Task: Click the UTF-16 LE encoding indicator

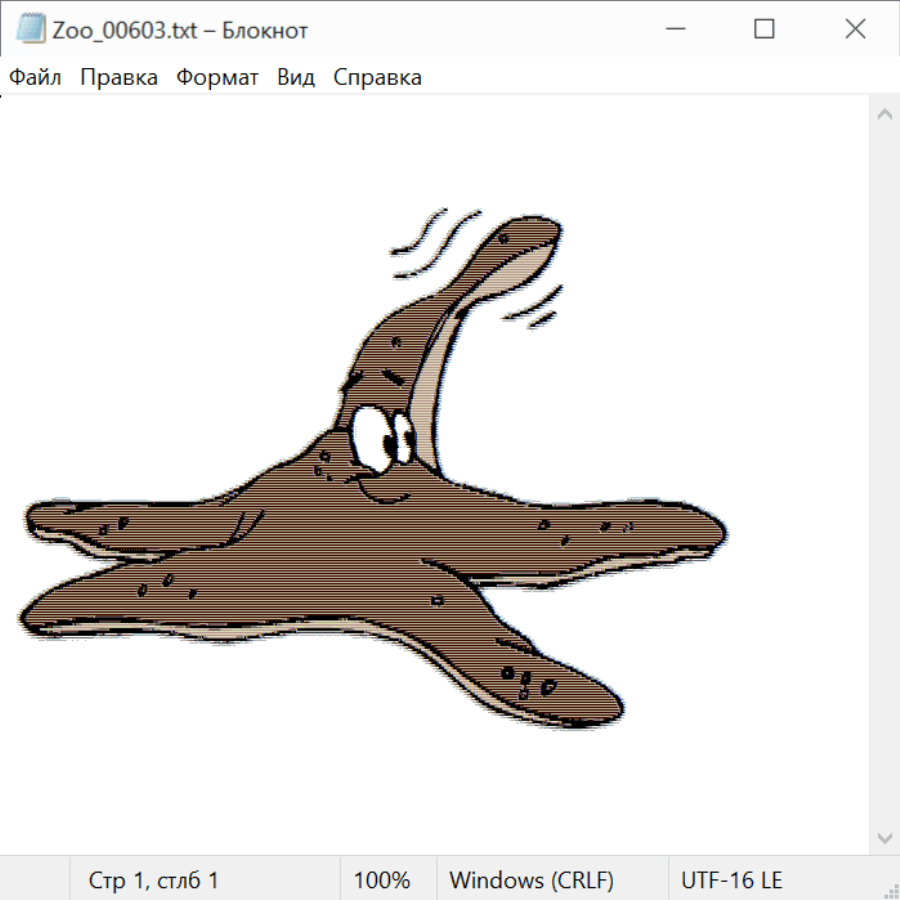Action: click(732, 880)
